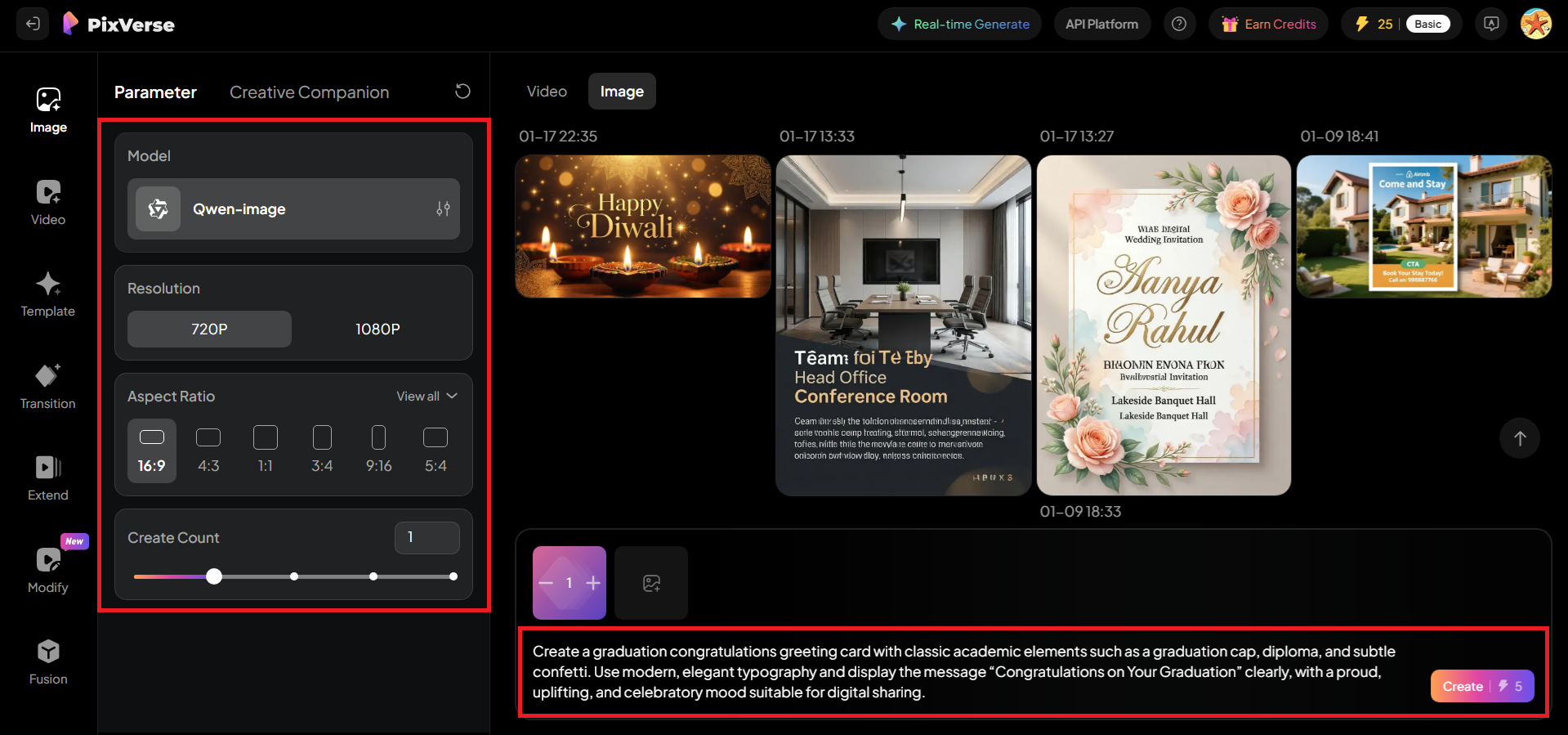Open the Image tool in sidebar
Image resolution: width=1568 pixels, height=735 pixels.
pyautogui.click(x=48, y=110)
